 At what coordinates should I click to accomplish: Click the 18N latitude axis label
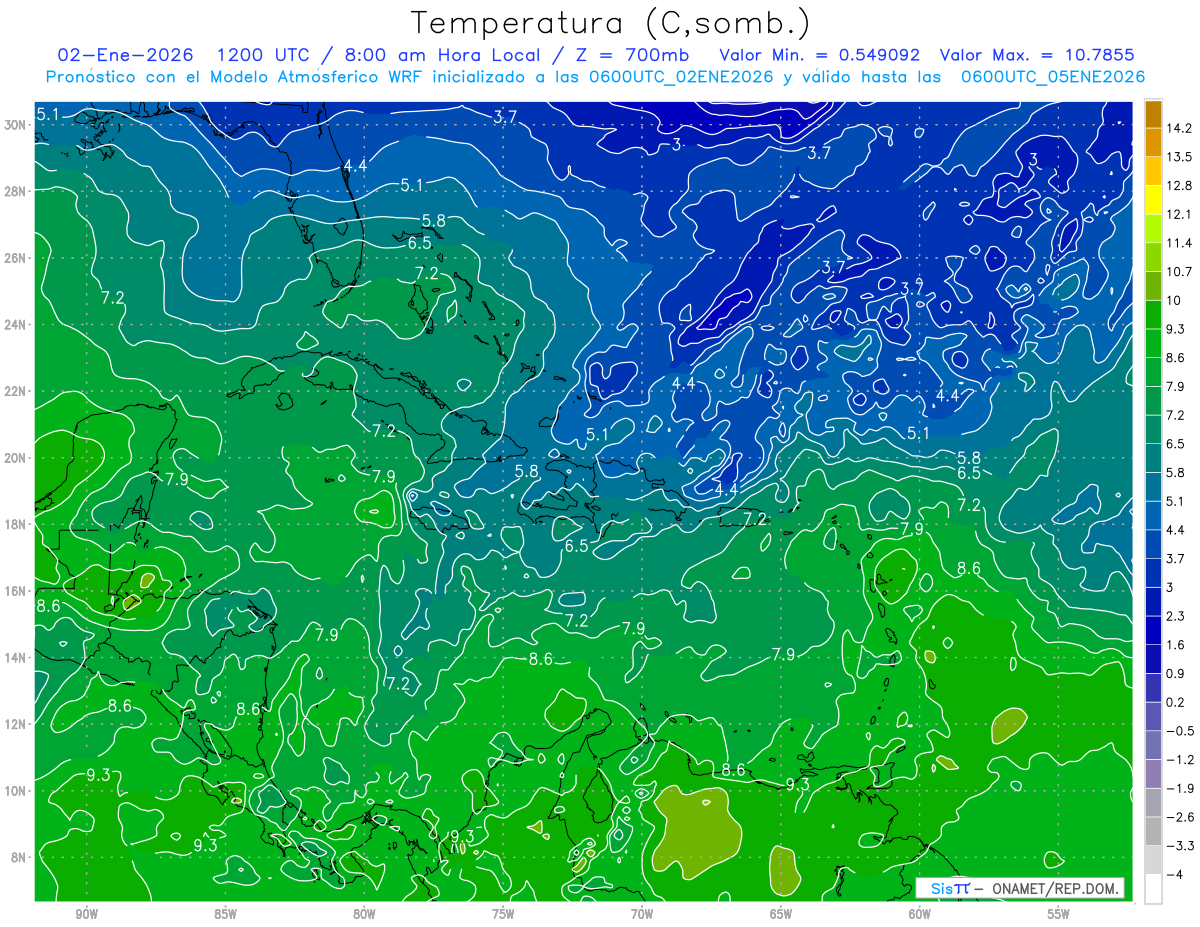click(17, 524)
